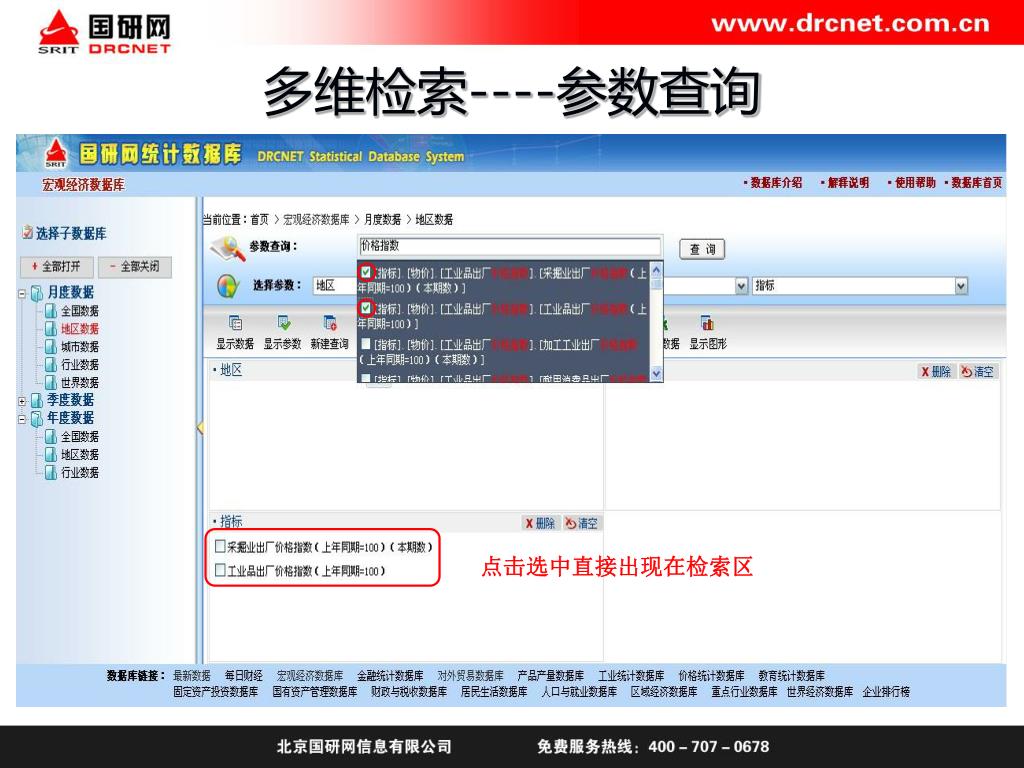Click the 显示图形 chart icon
This screenshot has height=768, width=1024.
click(707, 323)
